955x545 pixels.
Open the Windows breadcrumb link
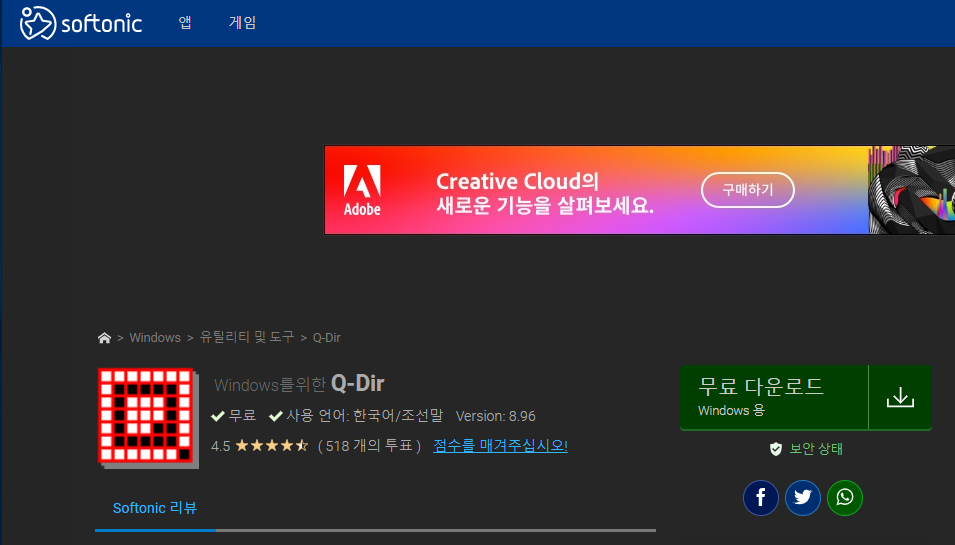pos(155,338)
